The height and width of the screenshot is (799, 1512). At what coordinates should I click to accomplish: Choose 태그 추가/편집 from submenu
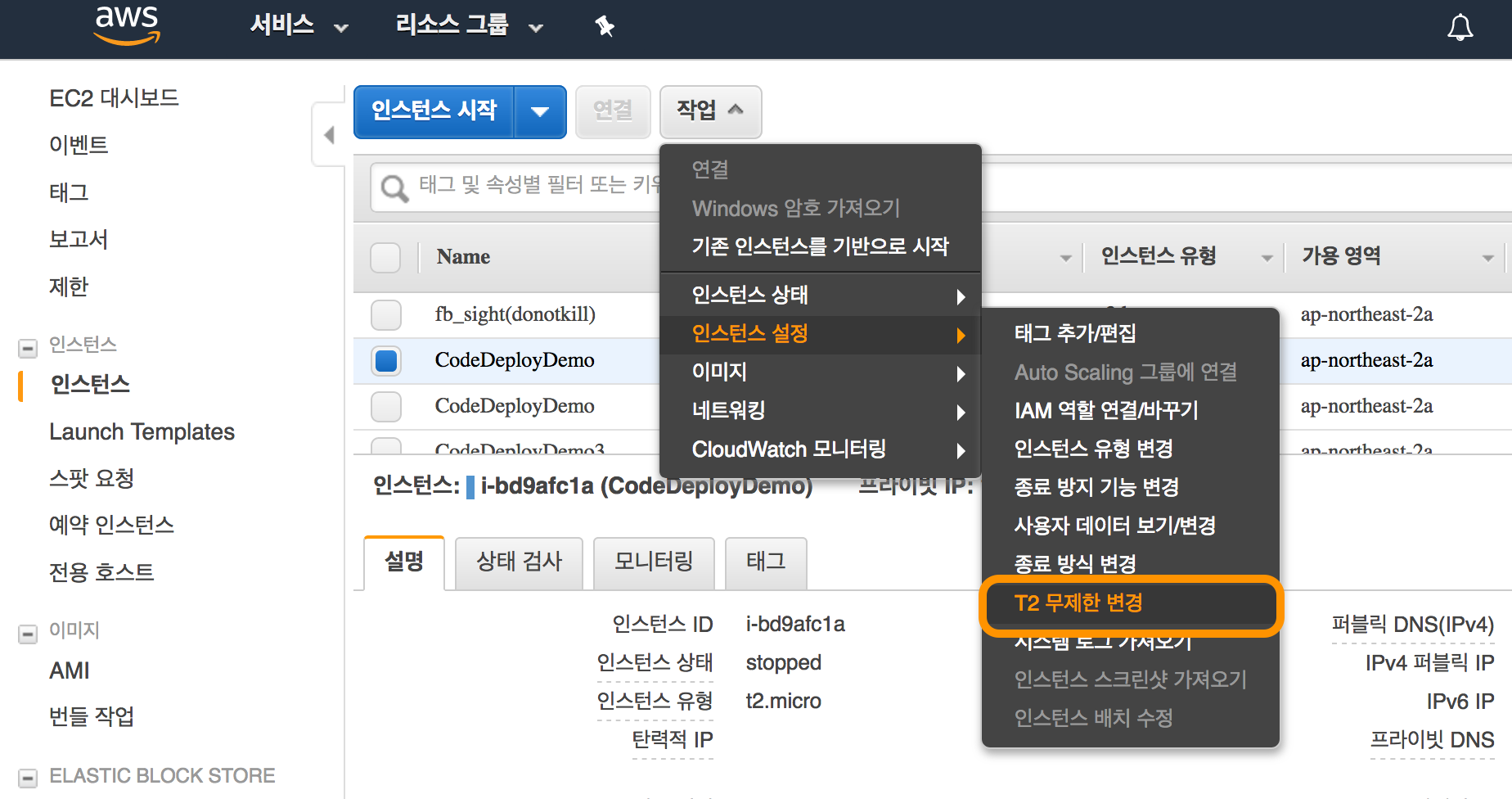click(x=1130, y=333)
